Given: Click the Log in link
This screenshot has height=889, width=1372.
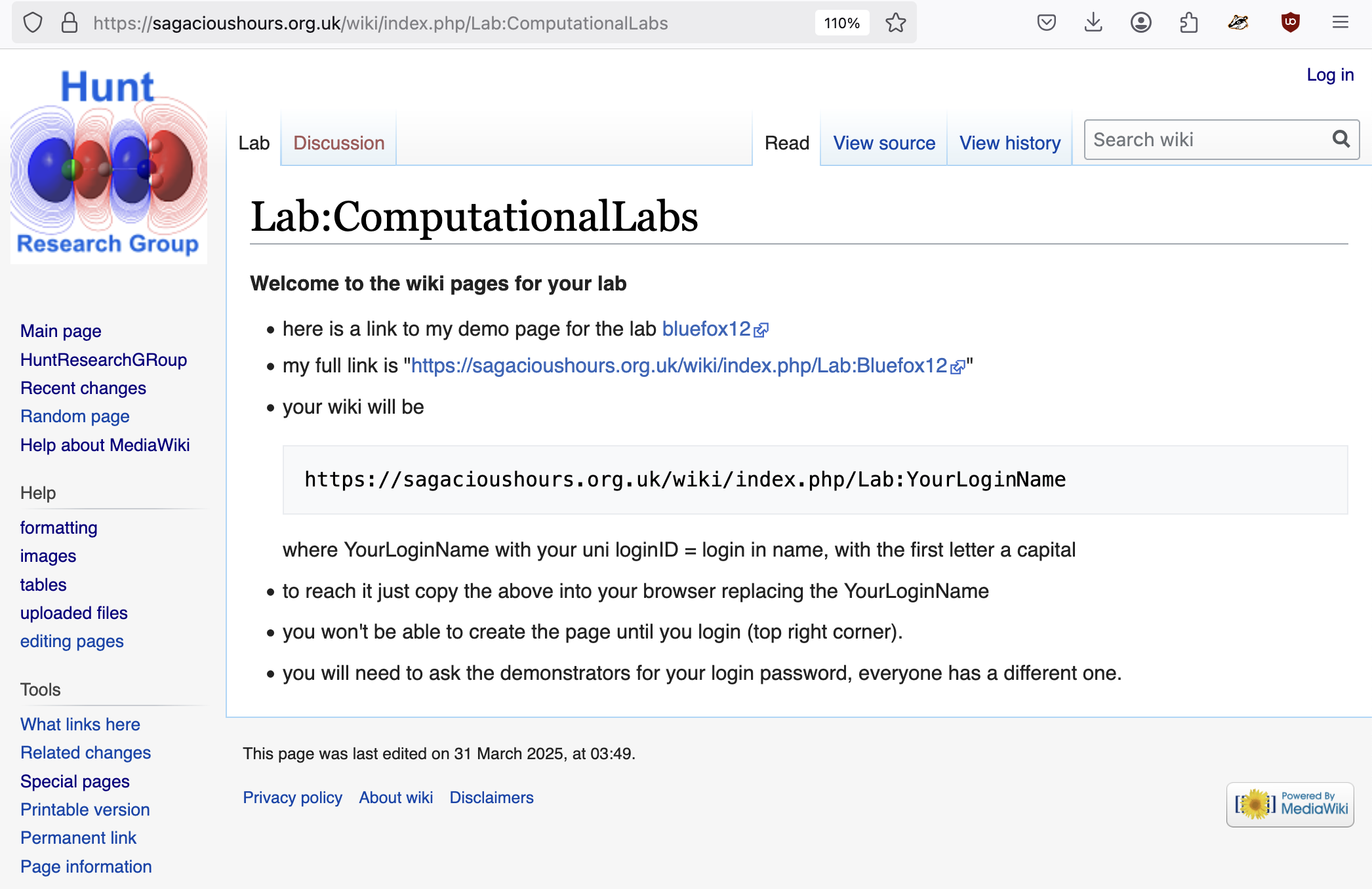Looking at the screenshot, I should 1329,75.
